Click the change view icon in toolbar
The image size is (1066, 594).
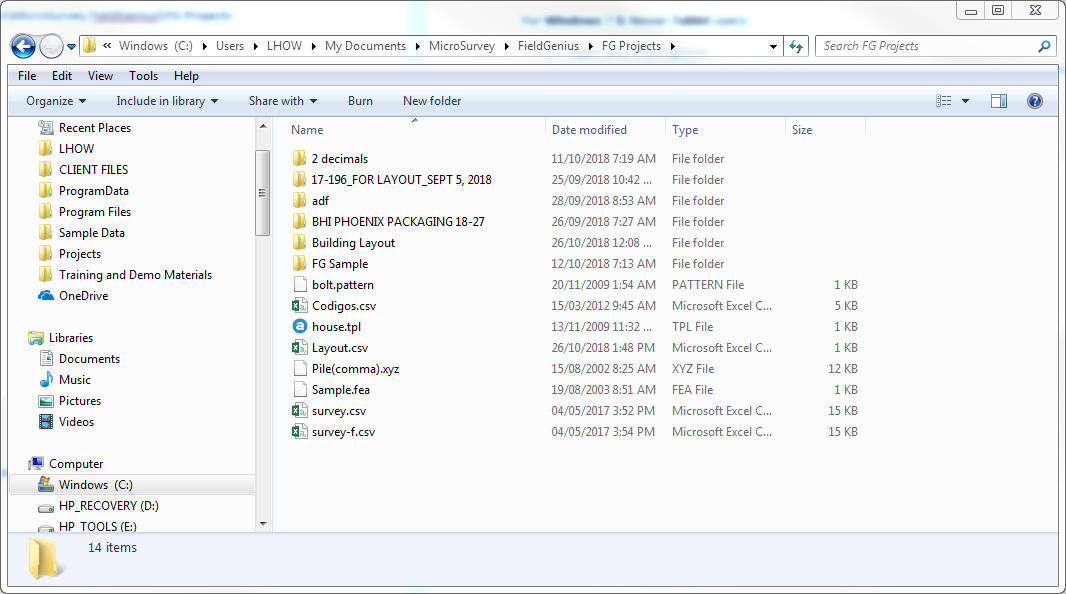tap(944, 101)
